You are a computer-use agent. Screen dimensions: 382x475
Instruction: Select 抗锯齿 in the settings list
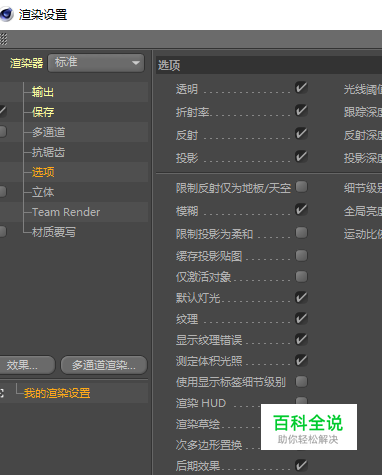(x=48, y=152)
